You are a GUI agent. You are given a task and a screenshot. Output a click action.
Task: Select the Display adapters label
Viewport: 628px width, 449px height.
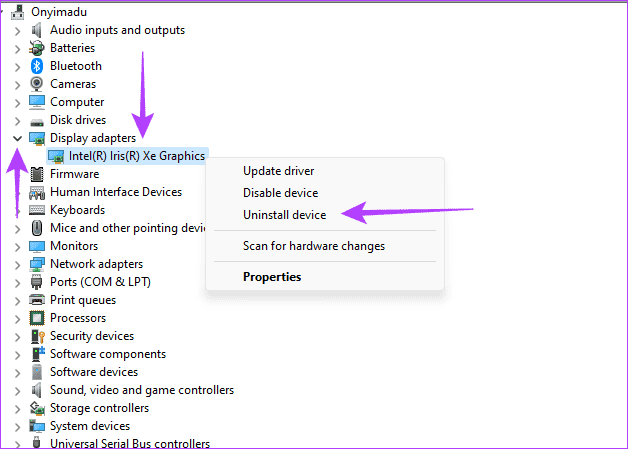pyautogui.click(x=93, y=138)
